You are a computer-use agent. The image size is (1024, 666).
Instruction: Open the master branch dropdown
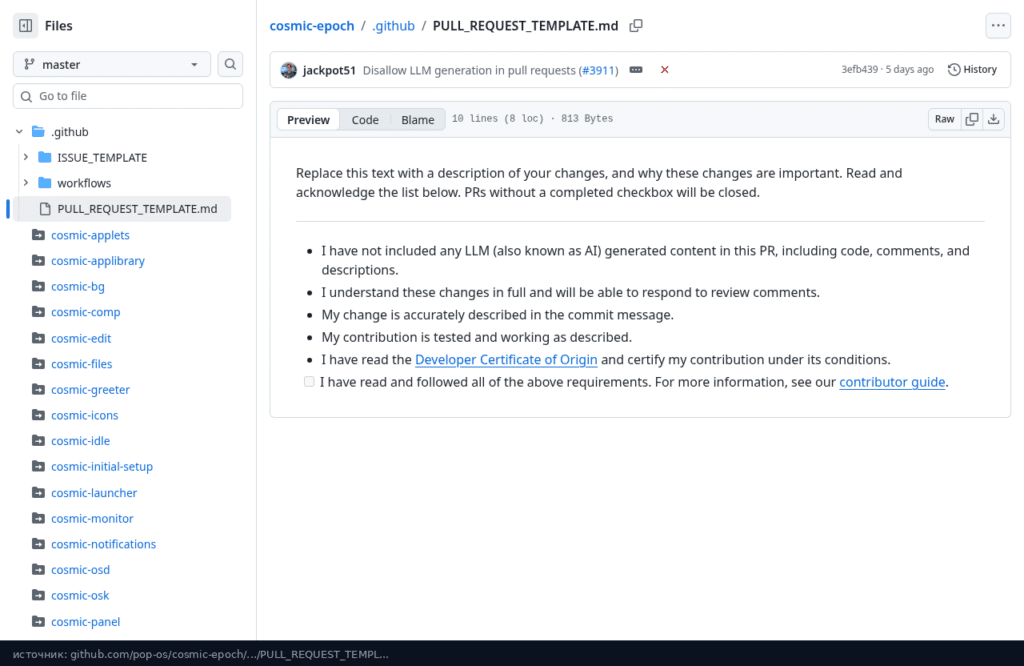112,64
